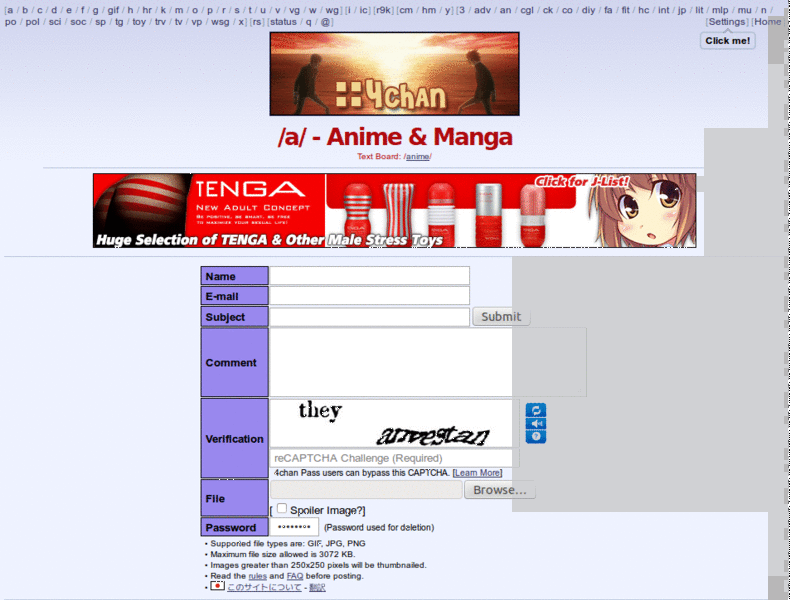The image size is (800, 600).
Task: Open the /anime/ text board link
Action: [418, 157]
